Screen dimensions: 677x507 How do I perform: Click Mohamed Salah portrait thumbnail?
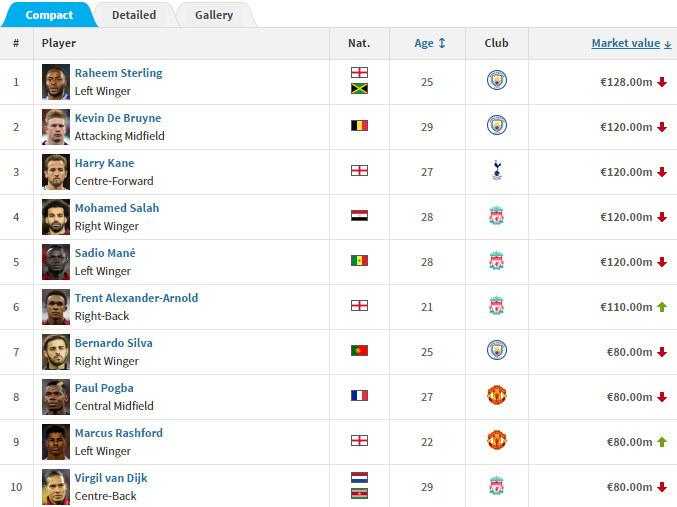point(56,217)
